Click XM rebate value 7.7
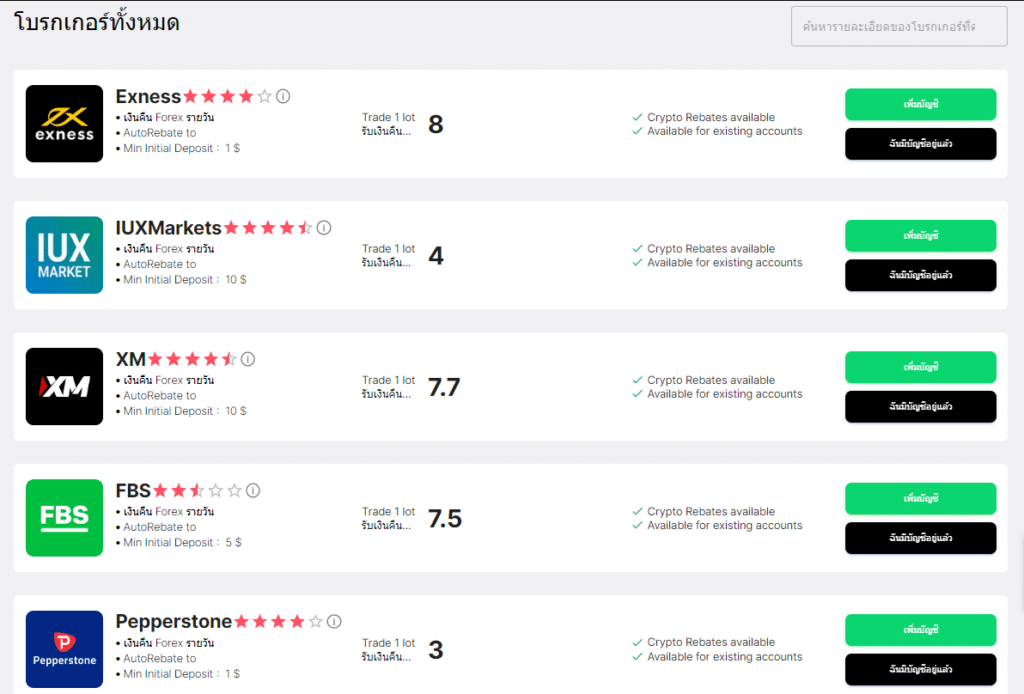 coord(444,387)
